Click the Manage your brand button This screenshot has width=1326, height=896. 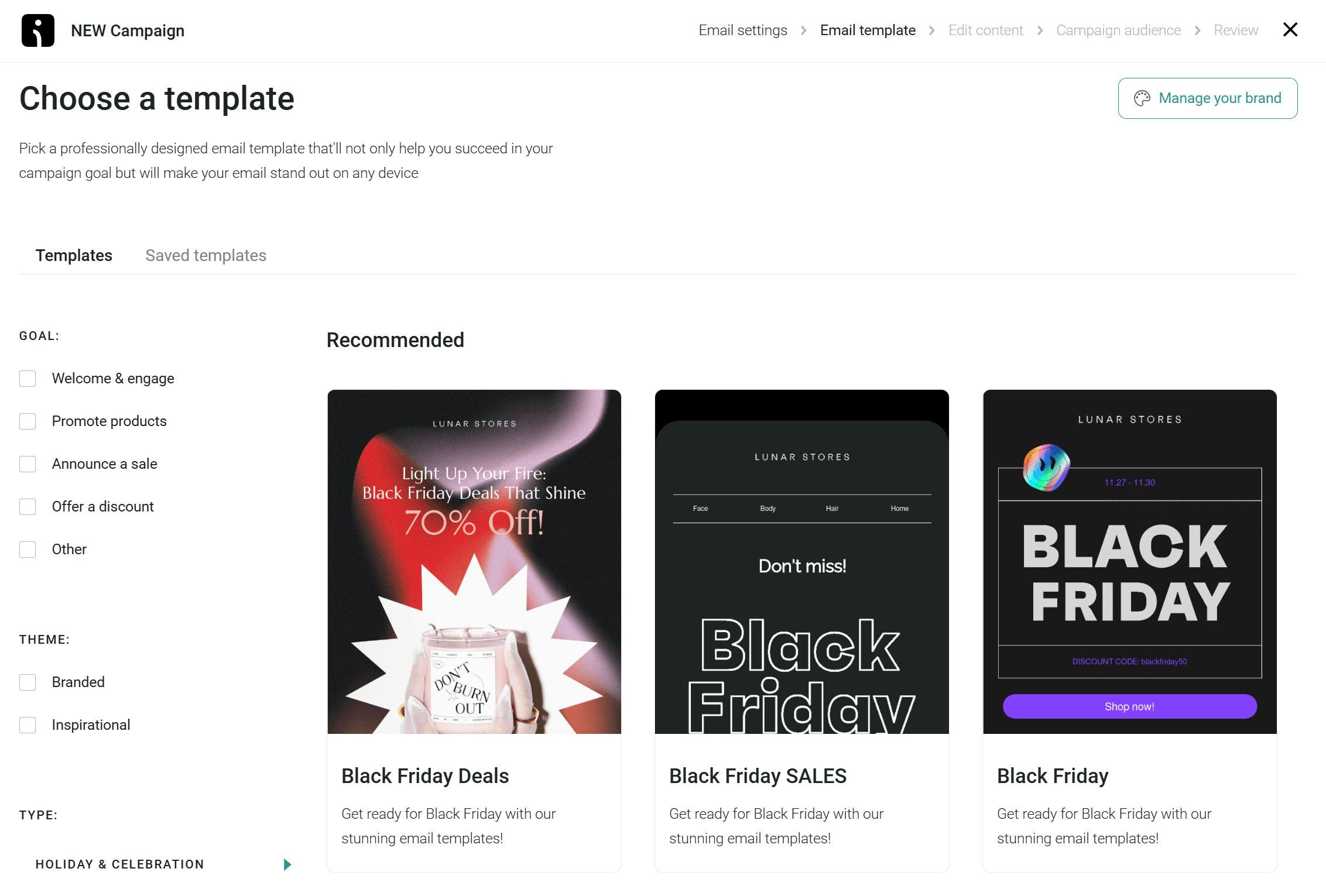(x=1207, y=98)
